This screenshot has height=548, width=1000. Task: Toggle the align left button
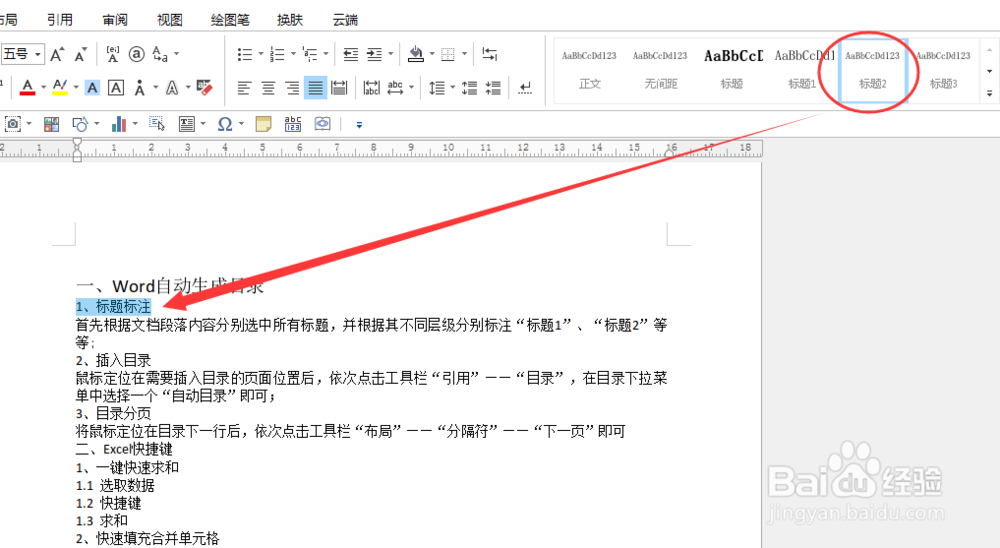[x=244, y=87]
